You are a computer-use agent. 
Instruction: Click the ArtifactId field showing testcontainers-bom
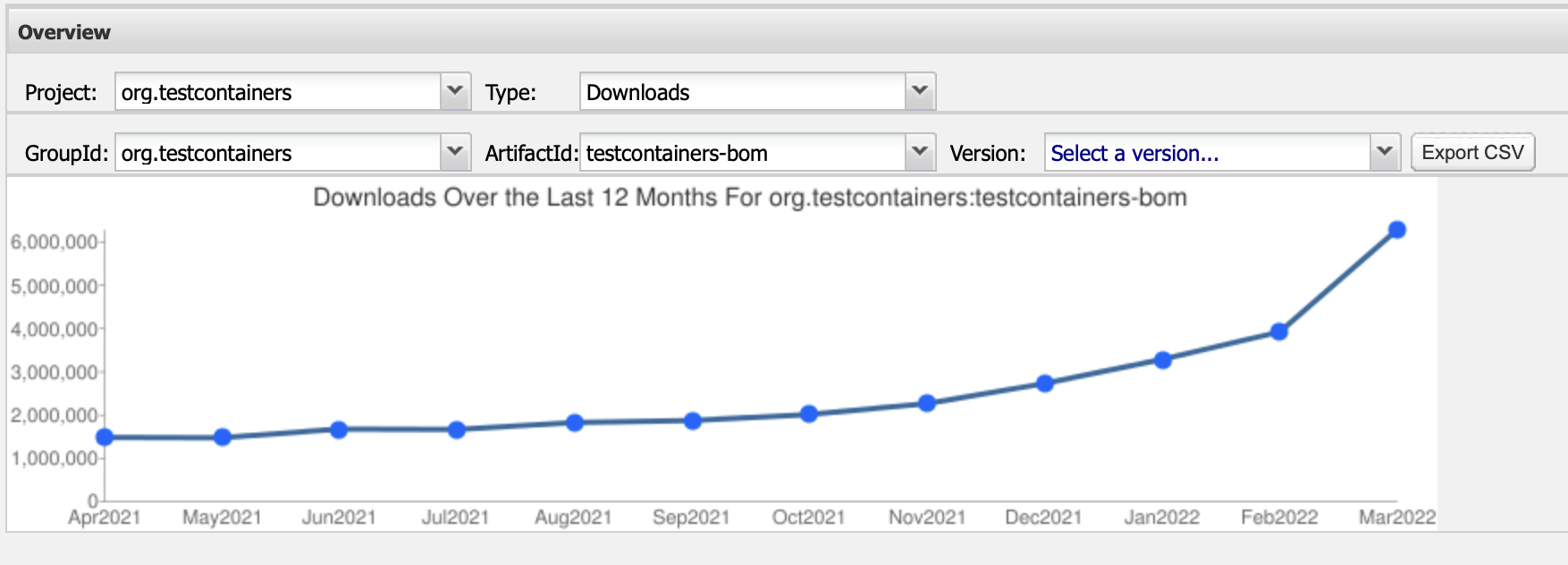click(x=743, y=152)
